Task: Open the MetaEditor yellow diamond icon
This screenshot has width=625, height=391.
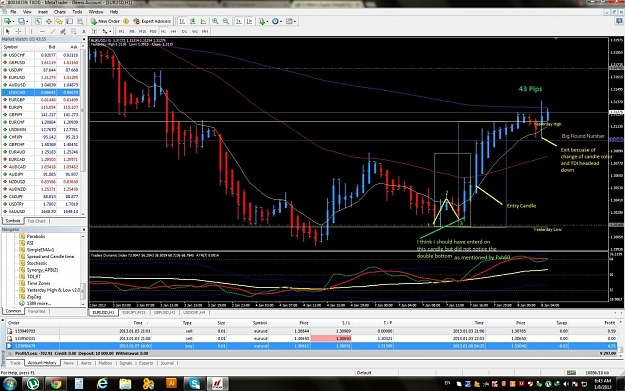Action: pyautogui.click(x=126, y=21)
